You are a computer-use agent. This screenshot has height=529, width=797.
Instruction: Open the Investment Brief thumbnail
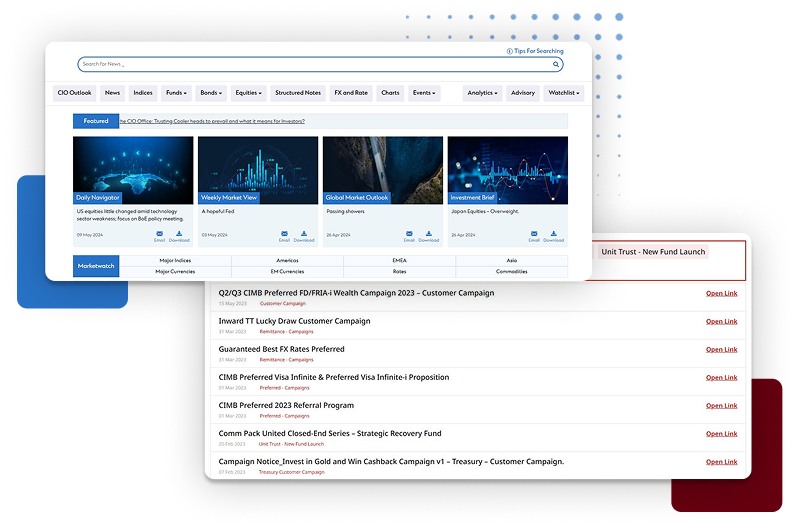(x=508, y=170)
